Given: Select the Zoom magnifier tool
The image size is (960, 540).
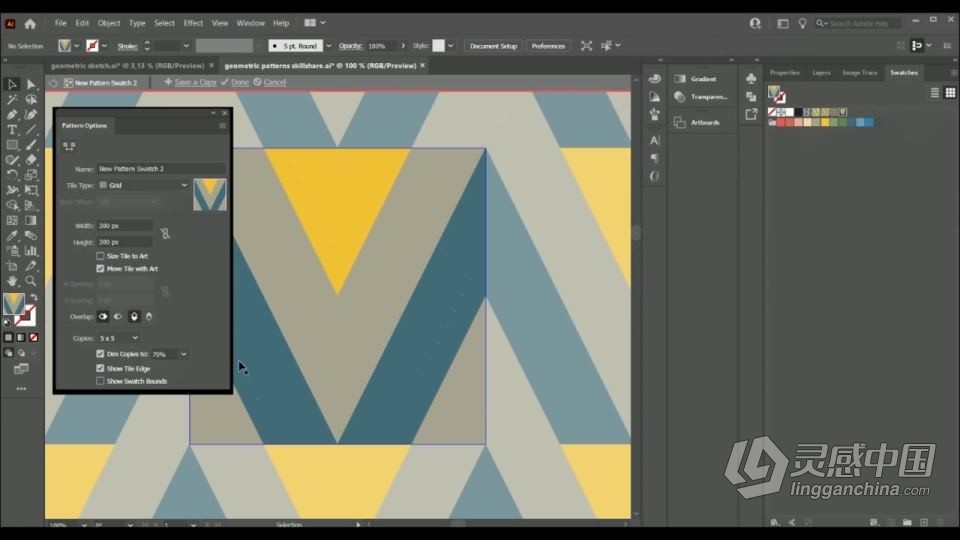Looking at the screenshot, I should (31, 281).
